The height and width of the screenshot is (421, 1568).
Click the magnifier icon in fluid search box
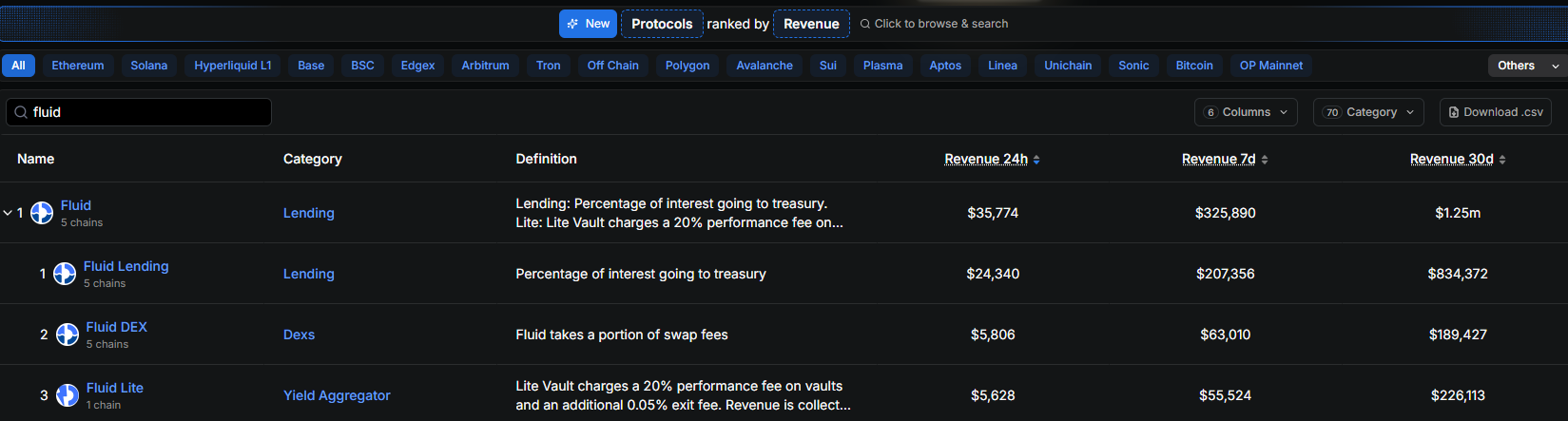pyautogui.click(x=21, y=112)
